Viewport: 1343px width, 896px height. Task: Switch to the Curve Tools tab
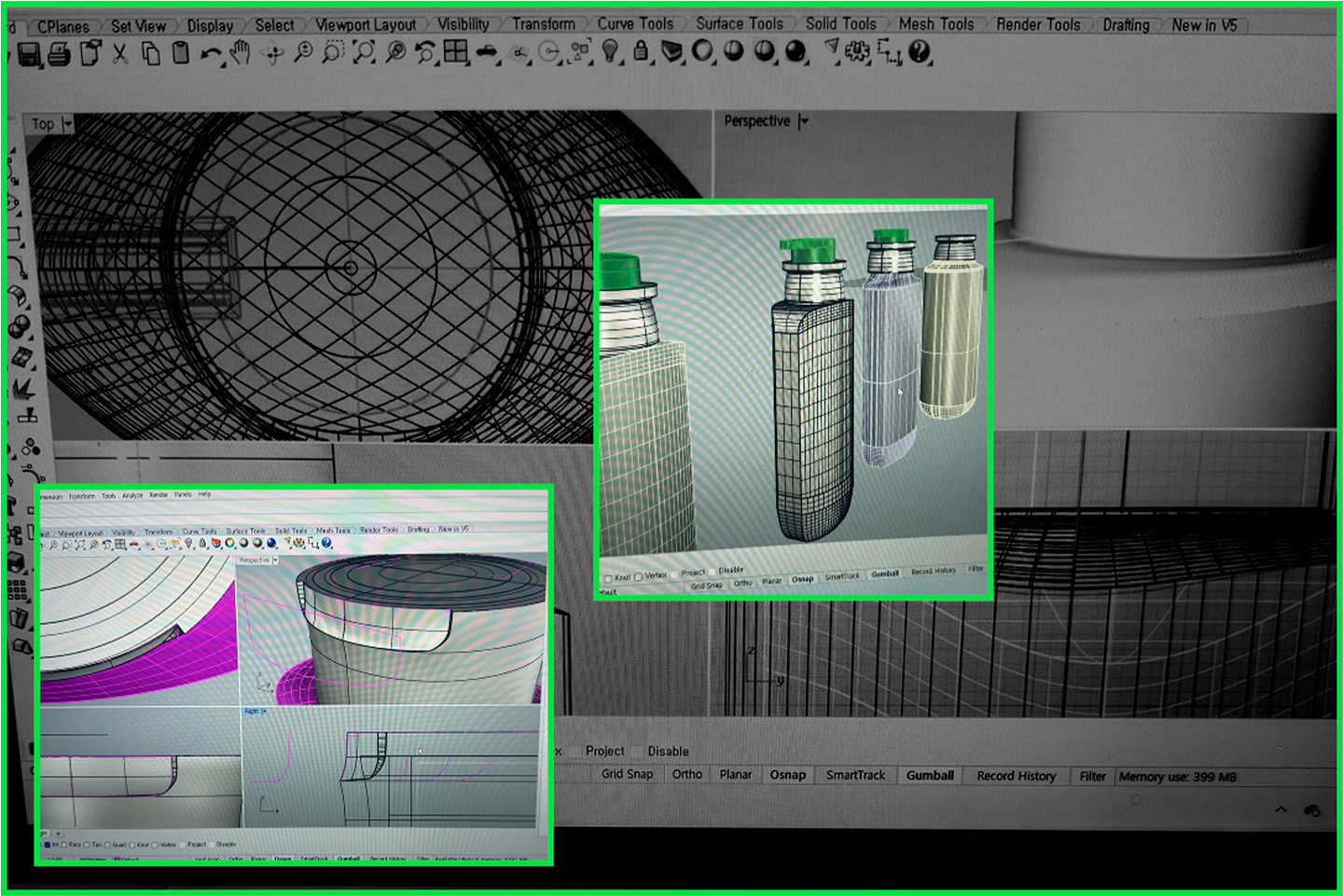pyautogui.click(x=635, y=24)
